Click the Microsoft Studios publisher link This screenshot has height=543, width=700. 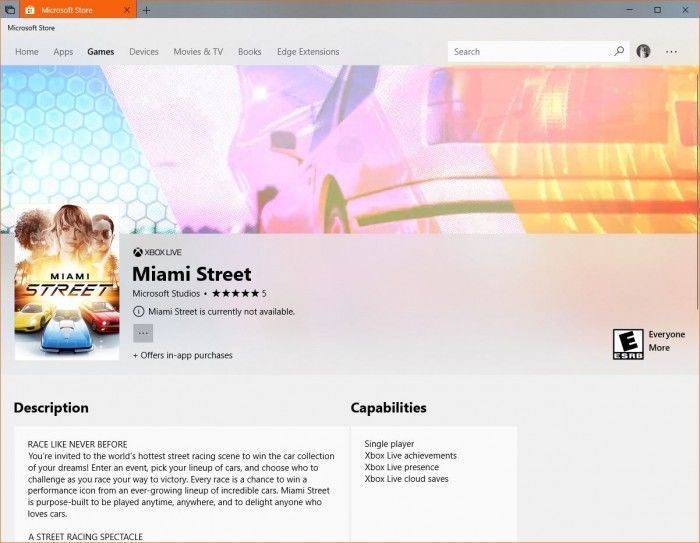(x=166, y=294)
